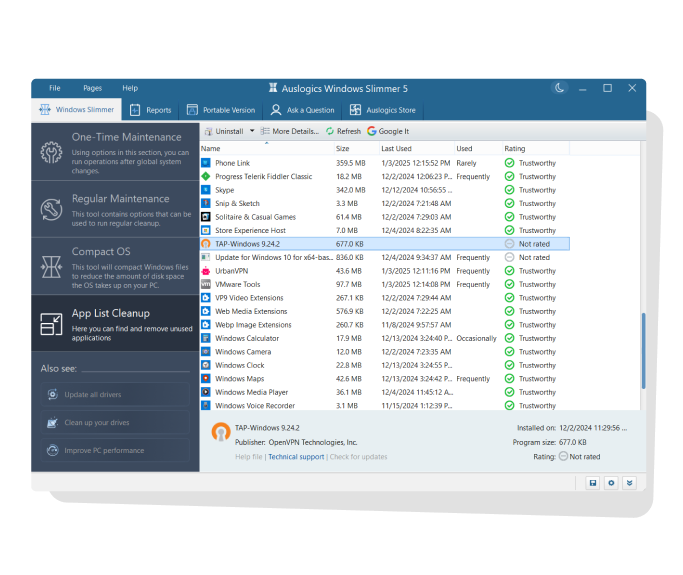Click the double-chevron expand icon
The height and width of the screenshot is (575, 683).
pyautogui.click(x=629, y=483)
